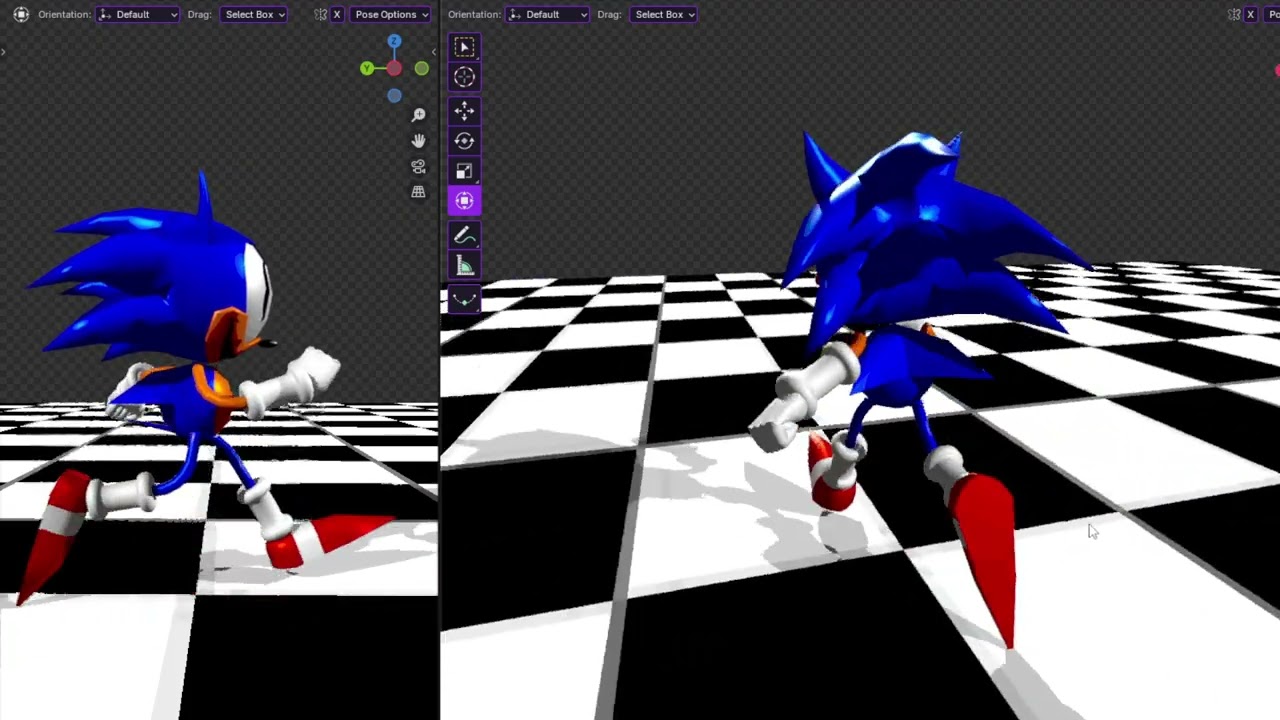Screen dimensions: 1280x720
Task: Expand the left viewport toolbar with the chevron
Action: click(x=4, y=51)
